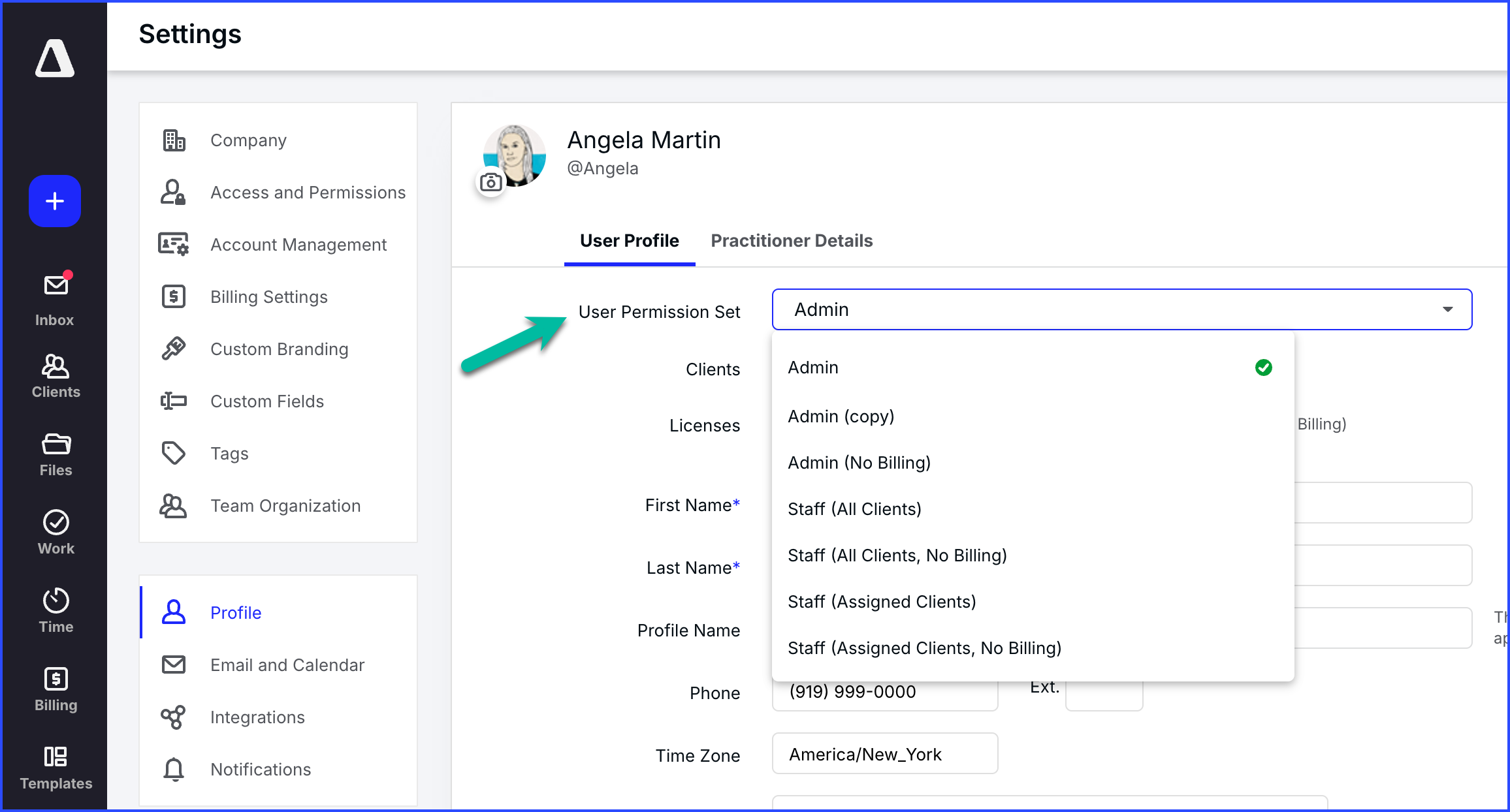Click the Time Zone field America/New_York
Screen dimensions: 1510x812
click(884, 755)
